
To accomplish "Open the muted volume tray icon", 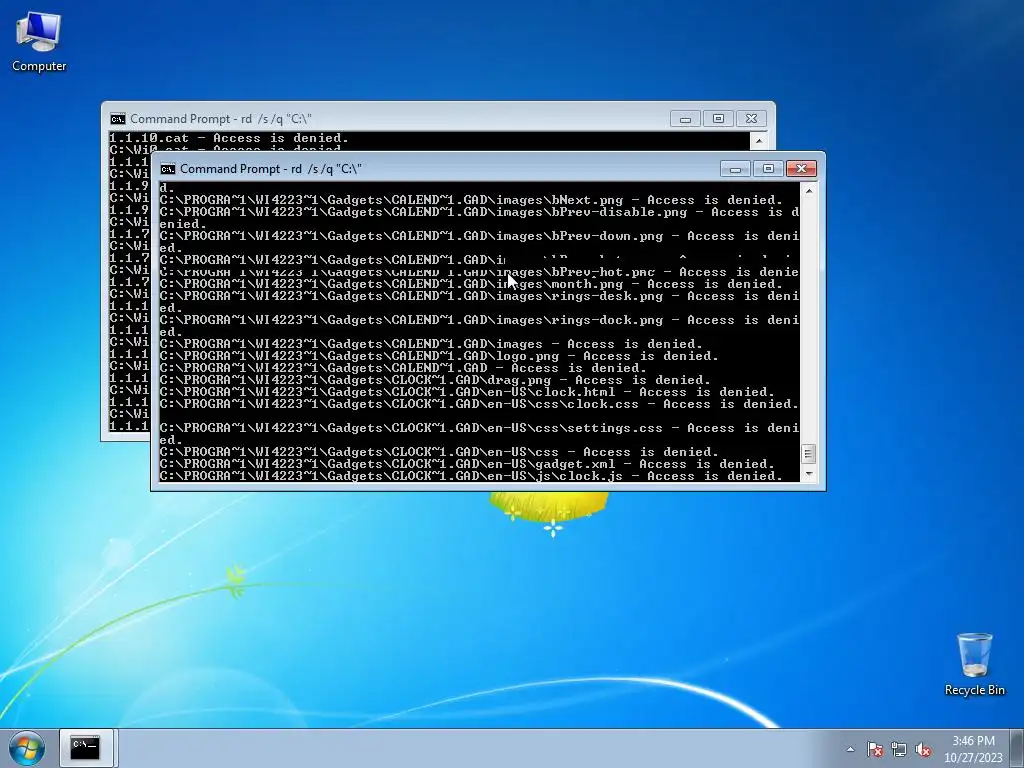I will click(923, 749).
